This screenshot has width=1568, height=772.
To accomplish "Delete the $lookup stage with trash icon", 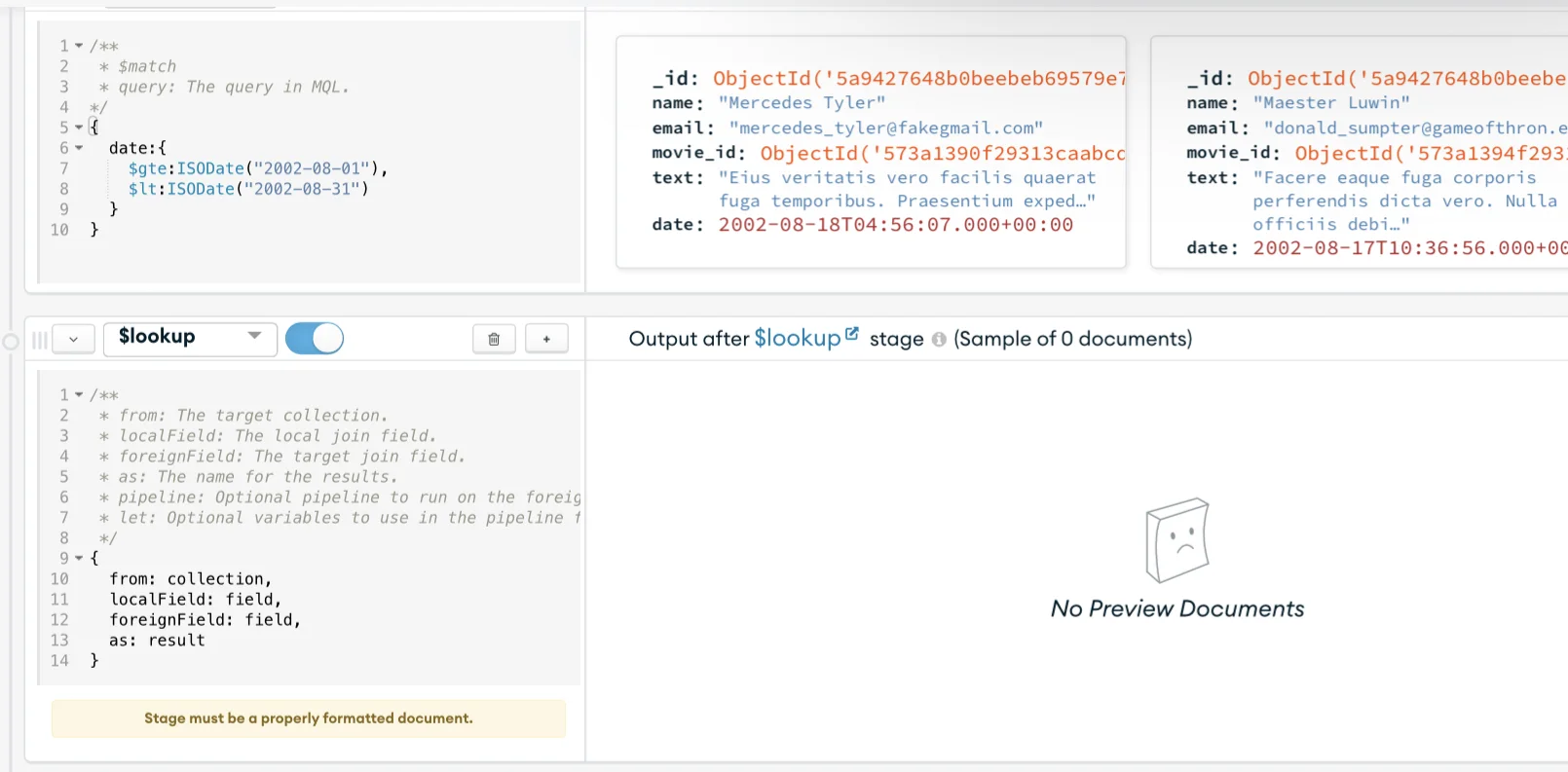I will pos(494,339).
